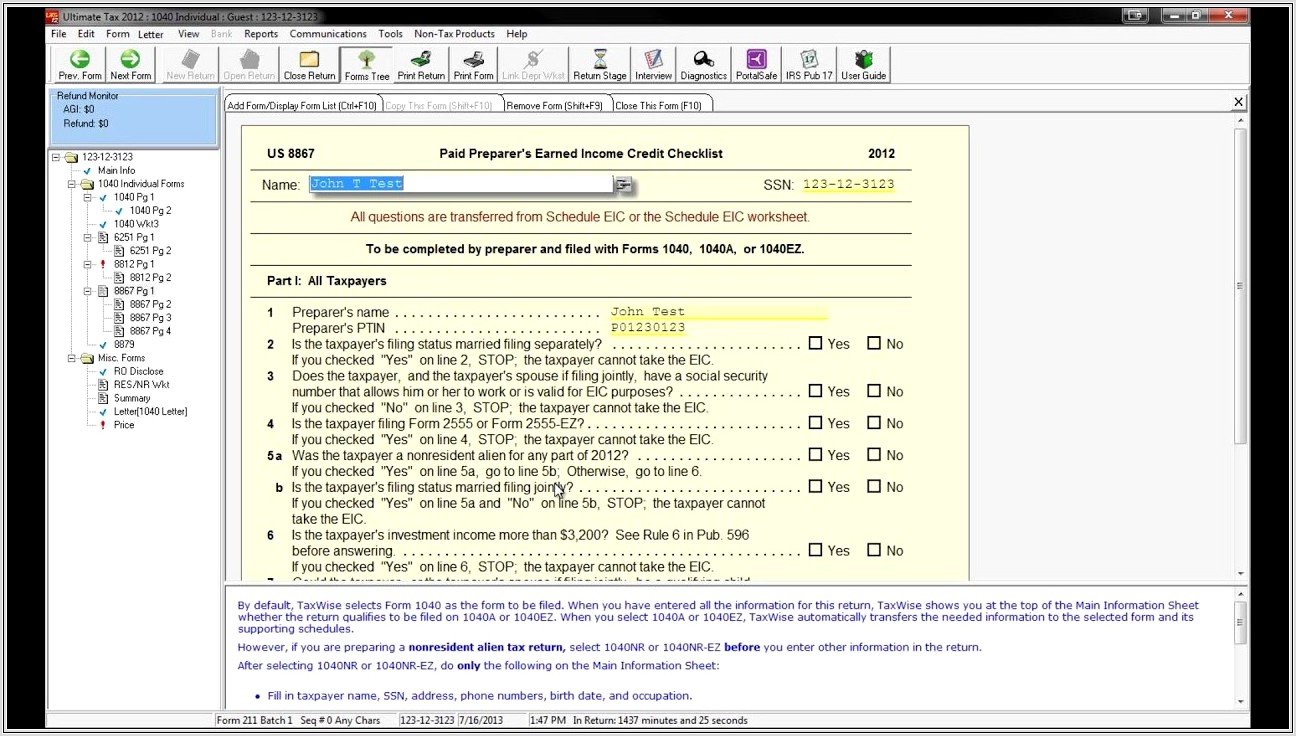1296x736 pixels.
Task: Click the Preparer's name field
Action: point(719,312)
